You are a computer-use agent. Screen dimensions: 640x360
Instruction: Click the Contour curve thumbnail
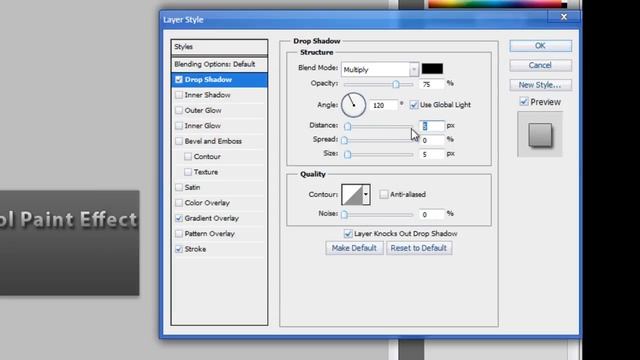[352, 194]
